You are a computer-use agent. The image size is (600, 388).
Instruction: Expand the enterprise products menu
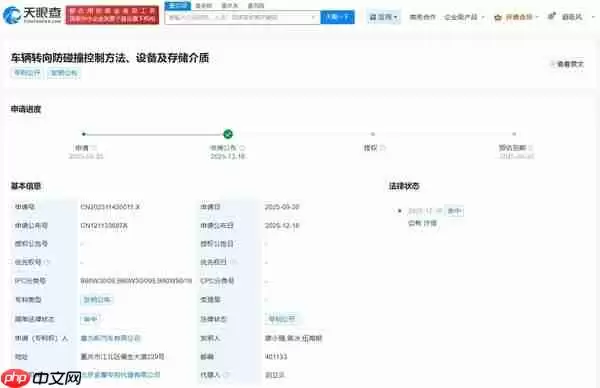click(x=464, y=17)
